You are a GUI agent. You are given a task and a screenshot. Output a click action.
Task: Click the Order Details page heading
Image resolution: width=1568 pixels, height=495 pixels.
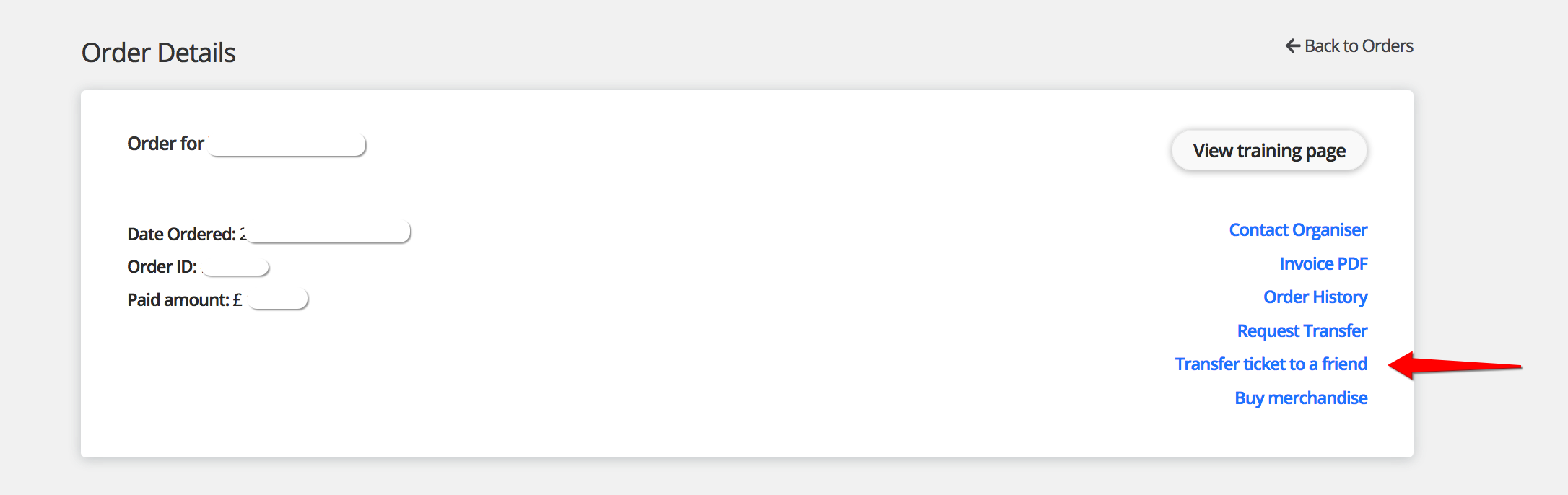pyautogui.click(x=158, y=53)
